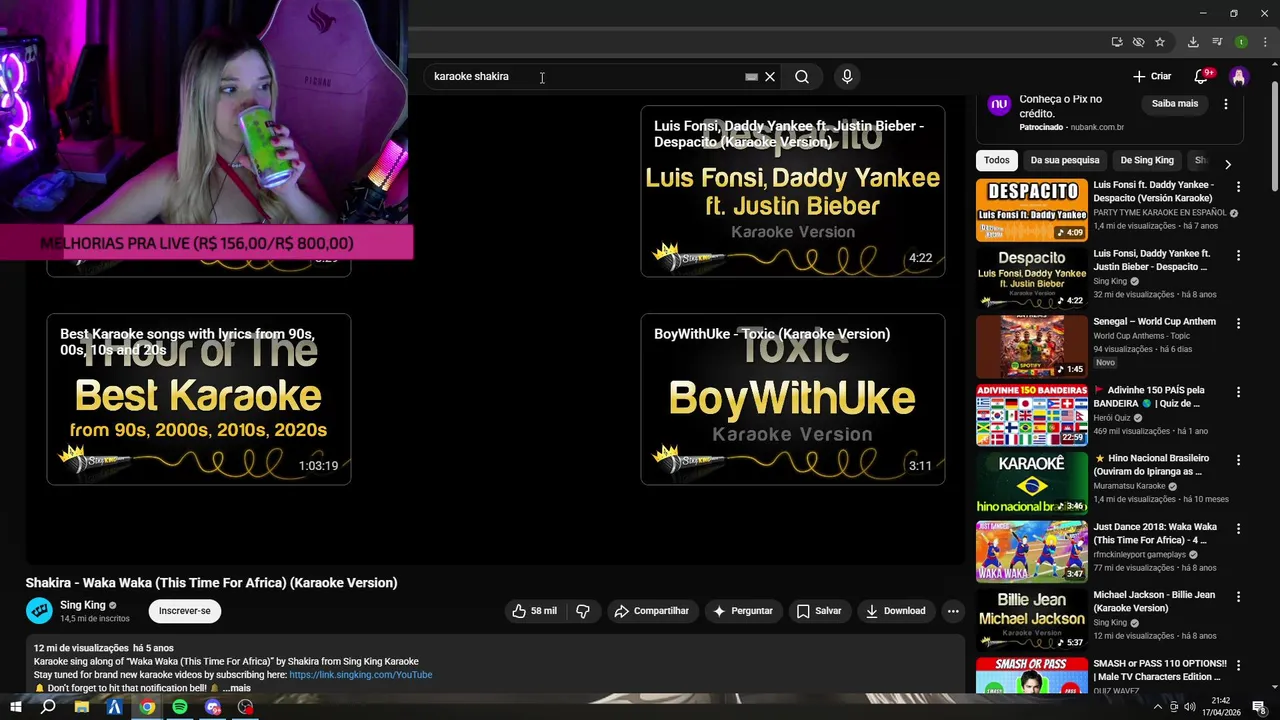Click the Download button under video

click(896, 611)
